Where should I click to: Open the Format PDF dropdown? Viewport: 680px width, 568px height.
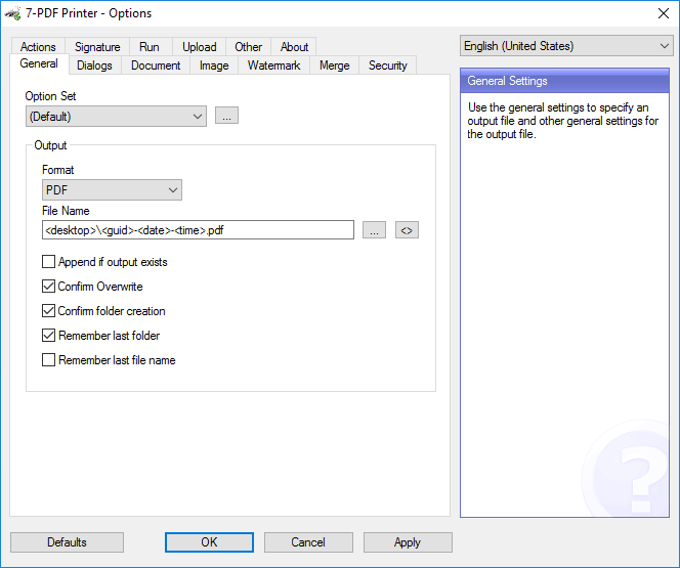click(x=112, y=190)
